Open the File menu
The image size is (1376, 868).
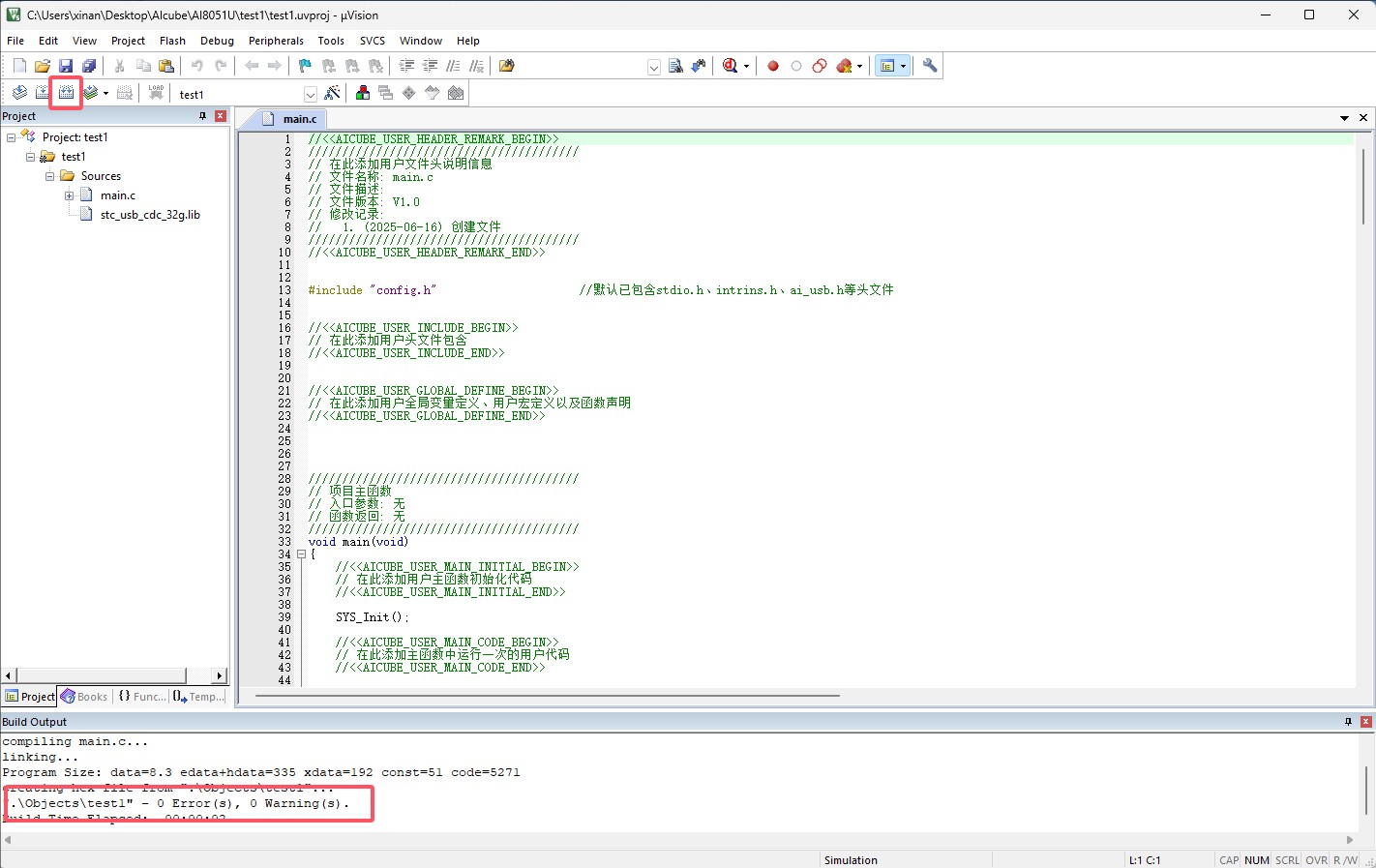click(x=15, y=41)
